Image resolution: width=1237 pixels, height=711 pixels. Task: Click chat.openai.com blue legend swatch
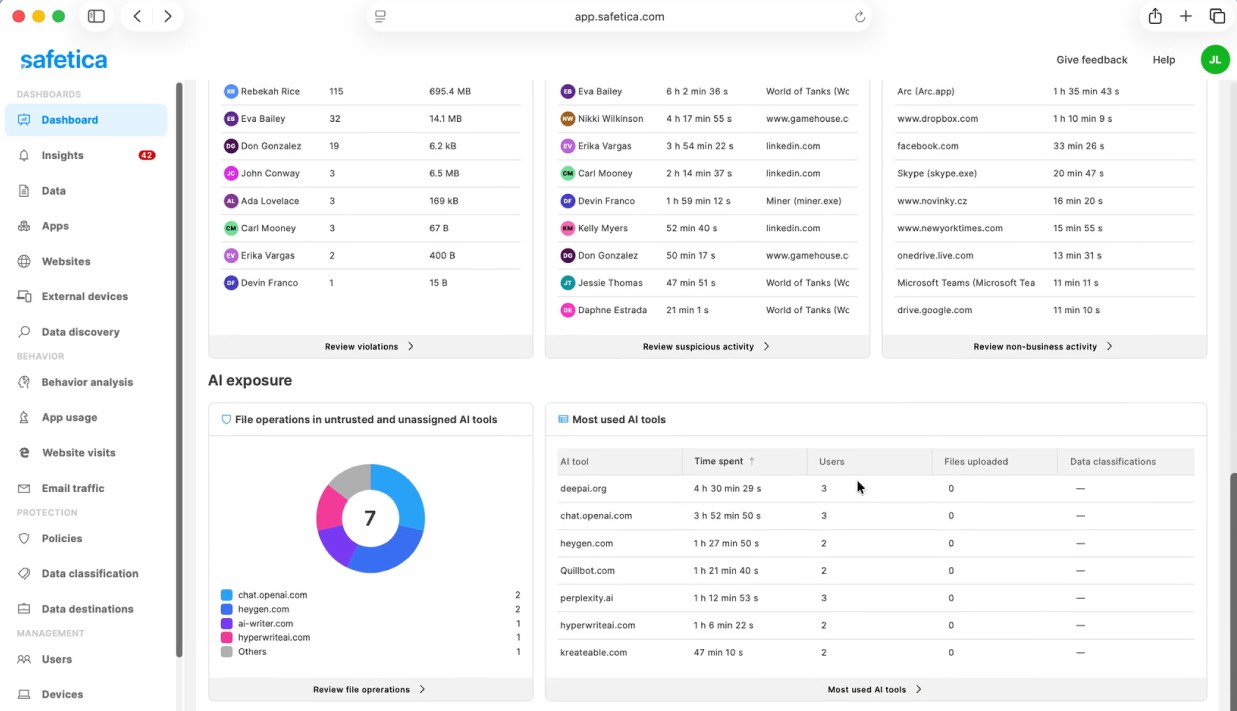[227, 595]
